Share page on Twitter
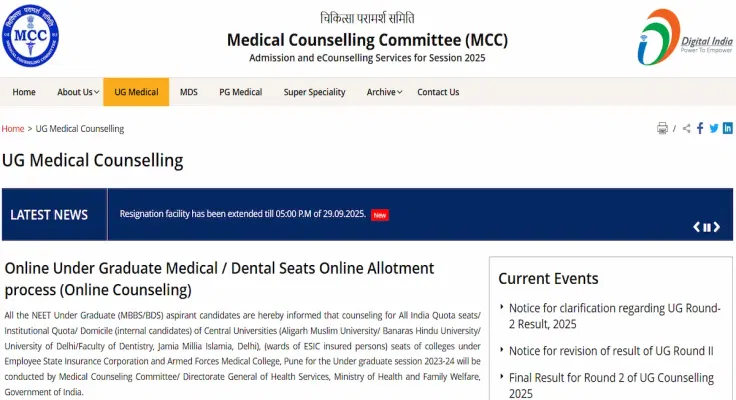Viewport: 736px width, 400px height. pyautogui.click(x=714, y=128)
